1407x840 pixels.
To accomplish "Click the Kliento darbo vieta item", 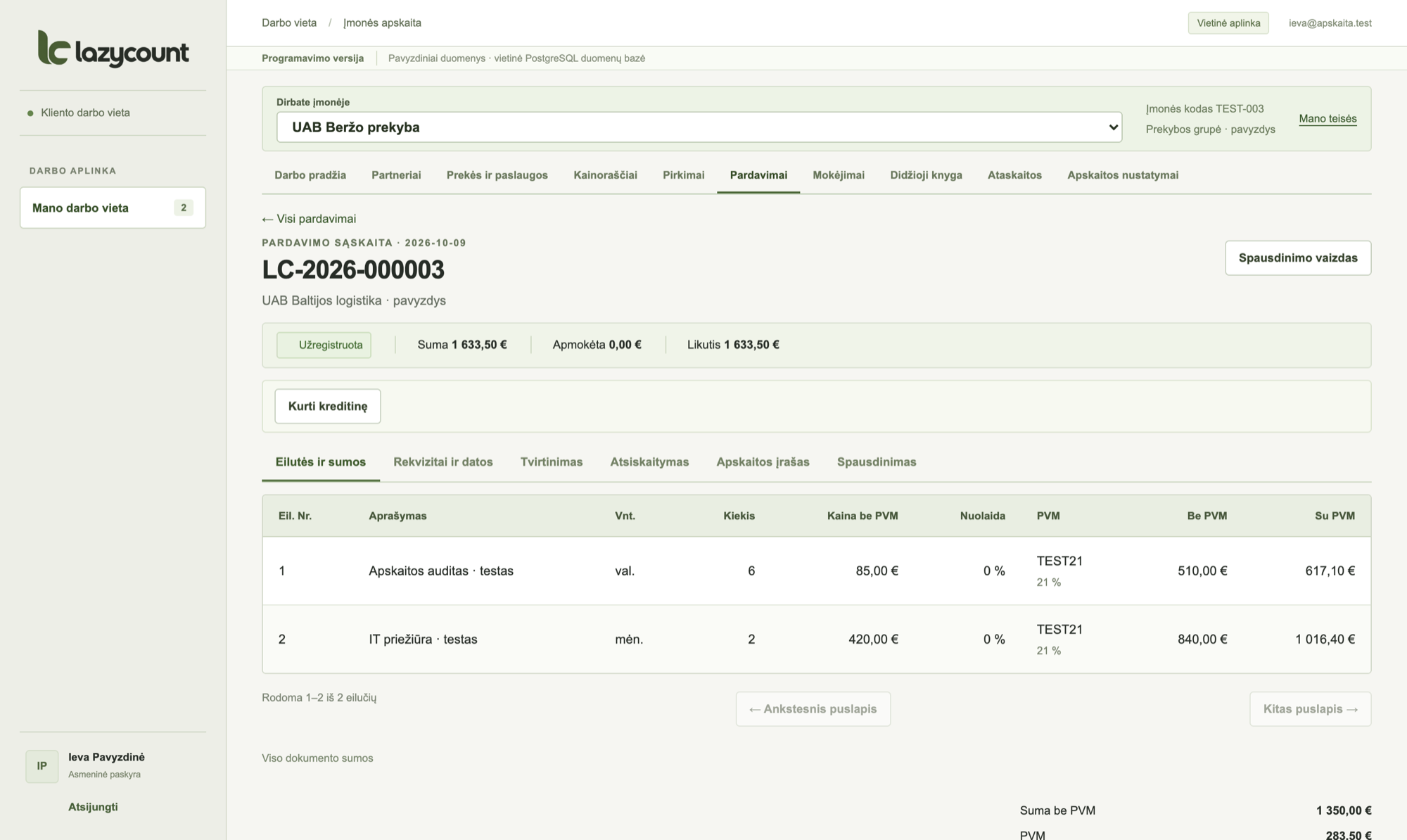I will 85,113.
